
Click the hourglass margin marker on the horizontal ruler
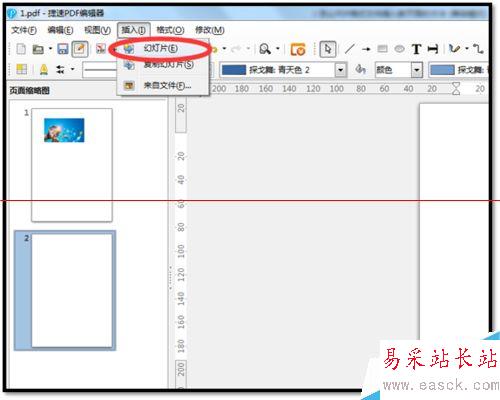pyautogui.click(x=456, y=89)
